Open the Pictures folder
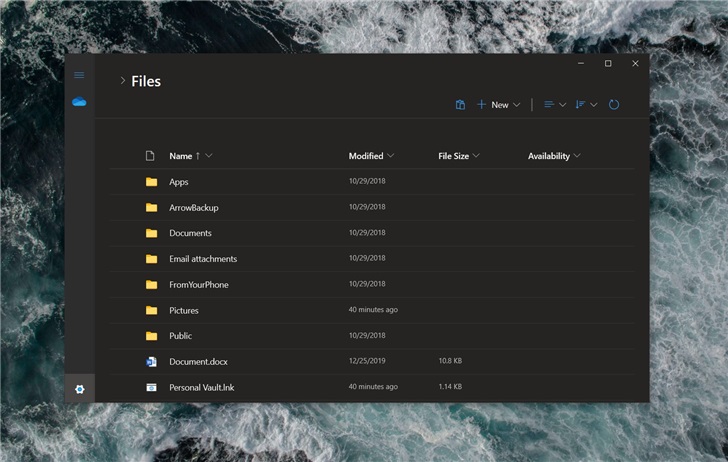This screenshot has height=462, width=728. [184, 310]
